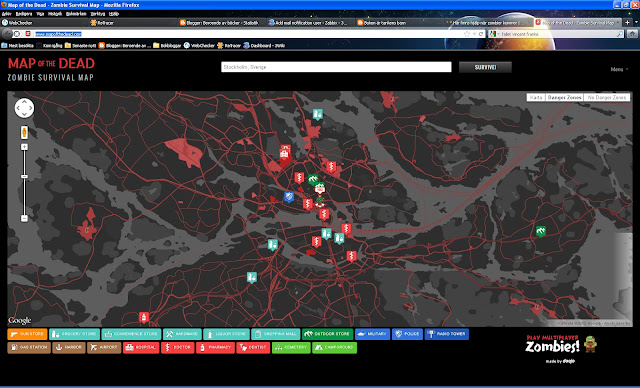Click the map pan control circle
The height and width of the screenshot is (388, 640).
point(24,108)
